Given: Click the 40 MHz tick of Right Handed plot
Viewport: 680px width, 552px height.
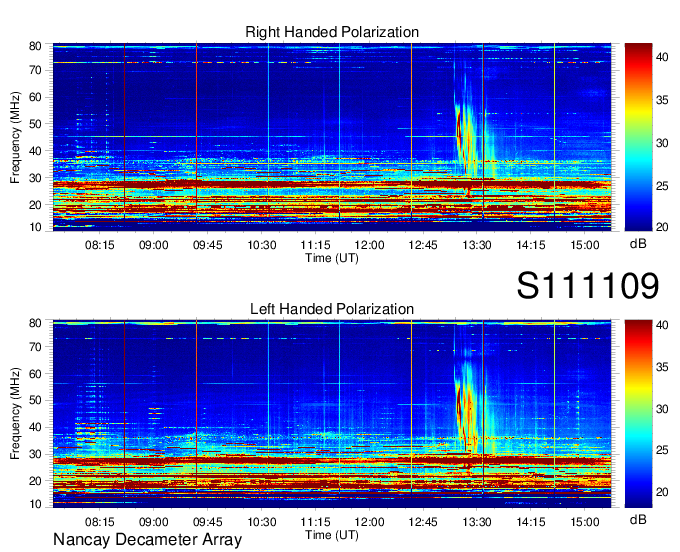Looking at the screenshot, I should click(35, 151).
